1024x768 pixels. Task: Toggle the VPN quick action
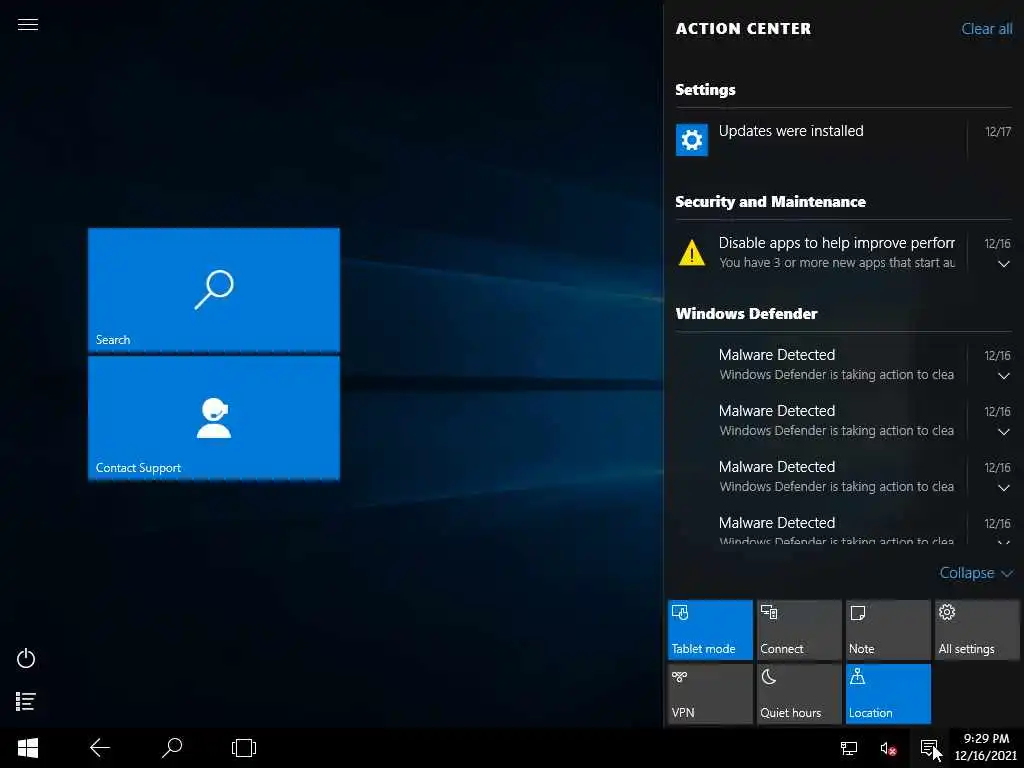(710, 694)
